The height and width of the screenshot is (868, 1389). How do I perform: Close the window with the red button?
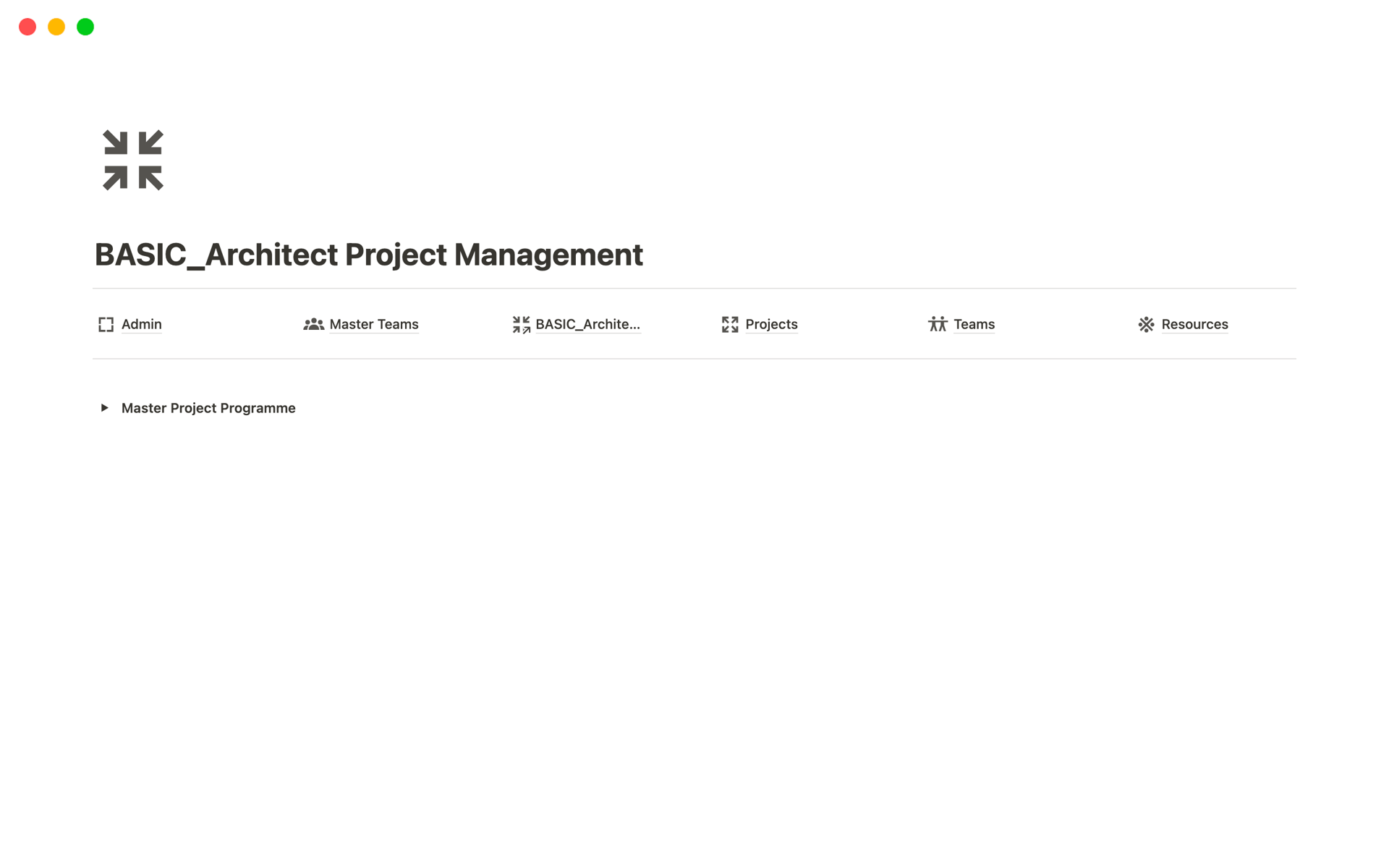pos(27,27)
